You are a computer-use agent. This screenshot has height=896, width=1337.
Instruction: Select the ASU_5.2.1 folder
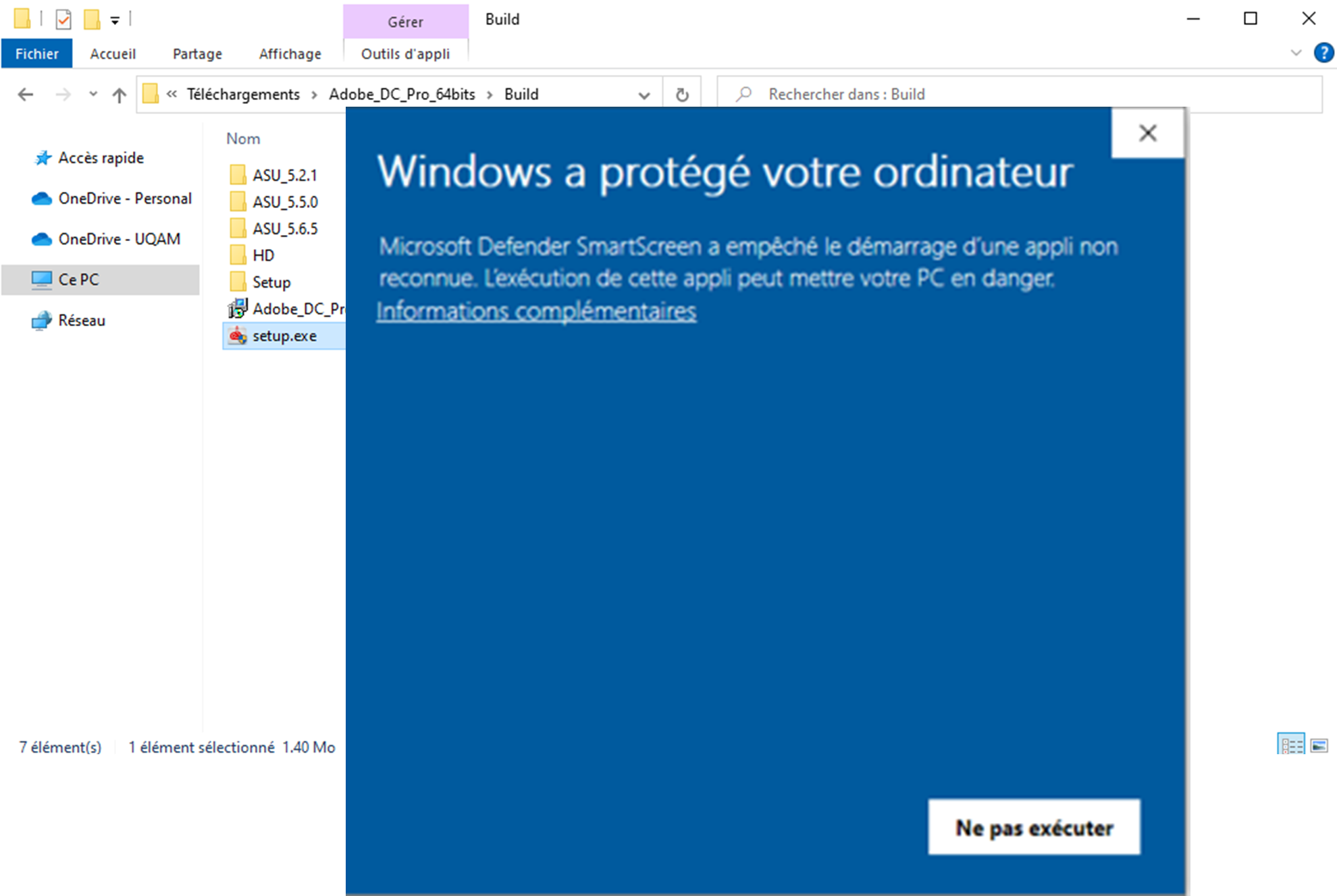pos(284,176)
